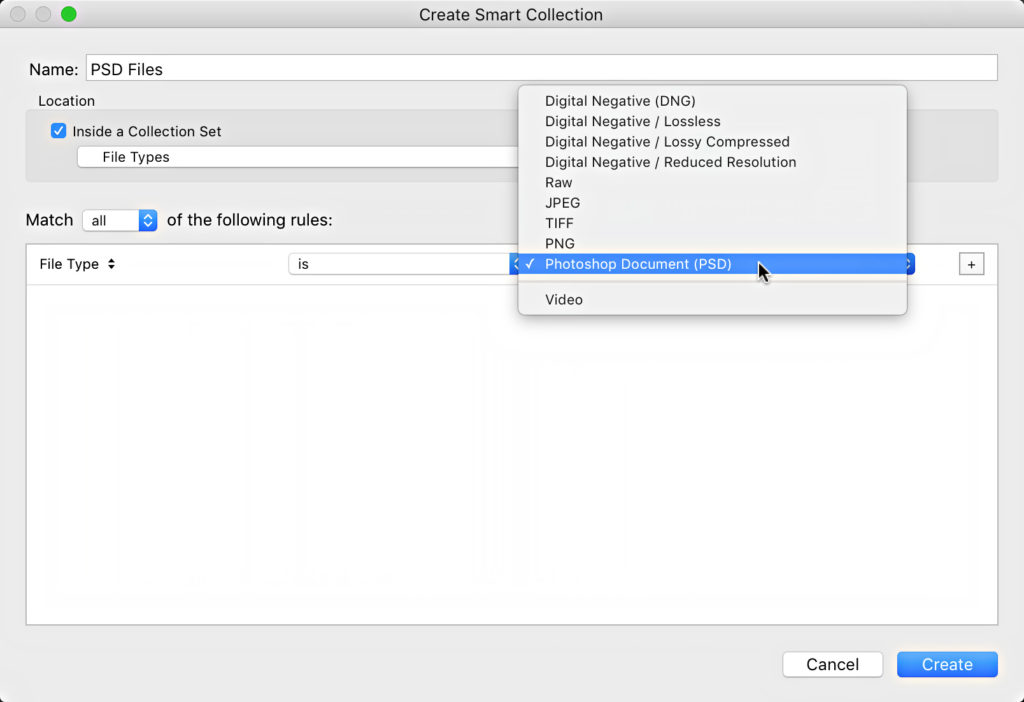Choose Video from the file type menu
The image size is (1024, 702).
564,300
